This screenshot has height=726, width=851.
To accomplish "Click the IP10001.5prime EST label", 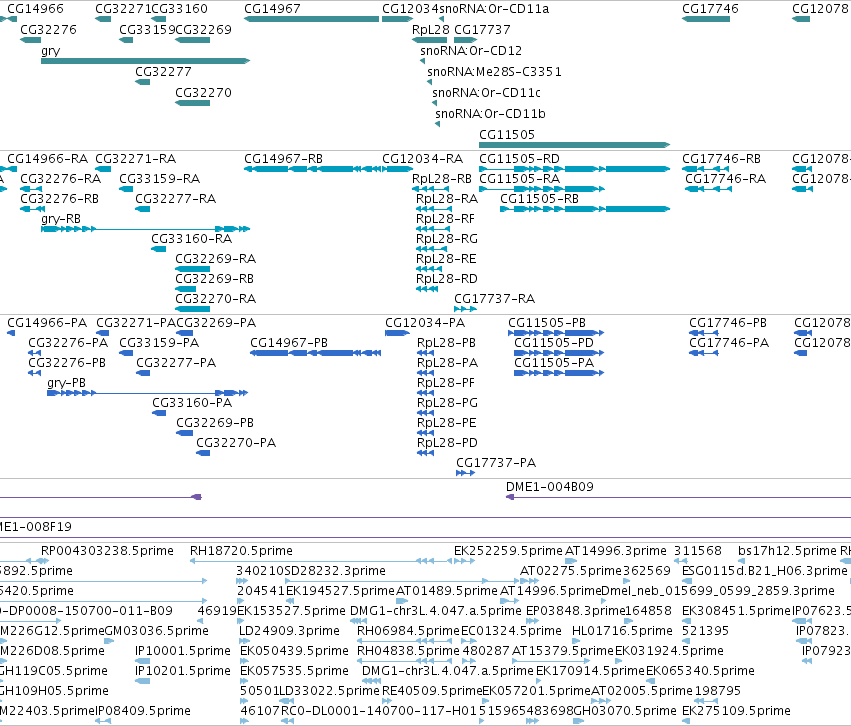I will tap(183, 651).
